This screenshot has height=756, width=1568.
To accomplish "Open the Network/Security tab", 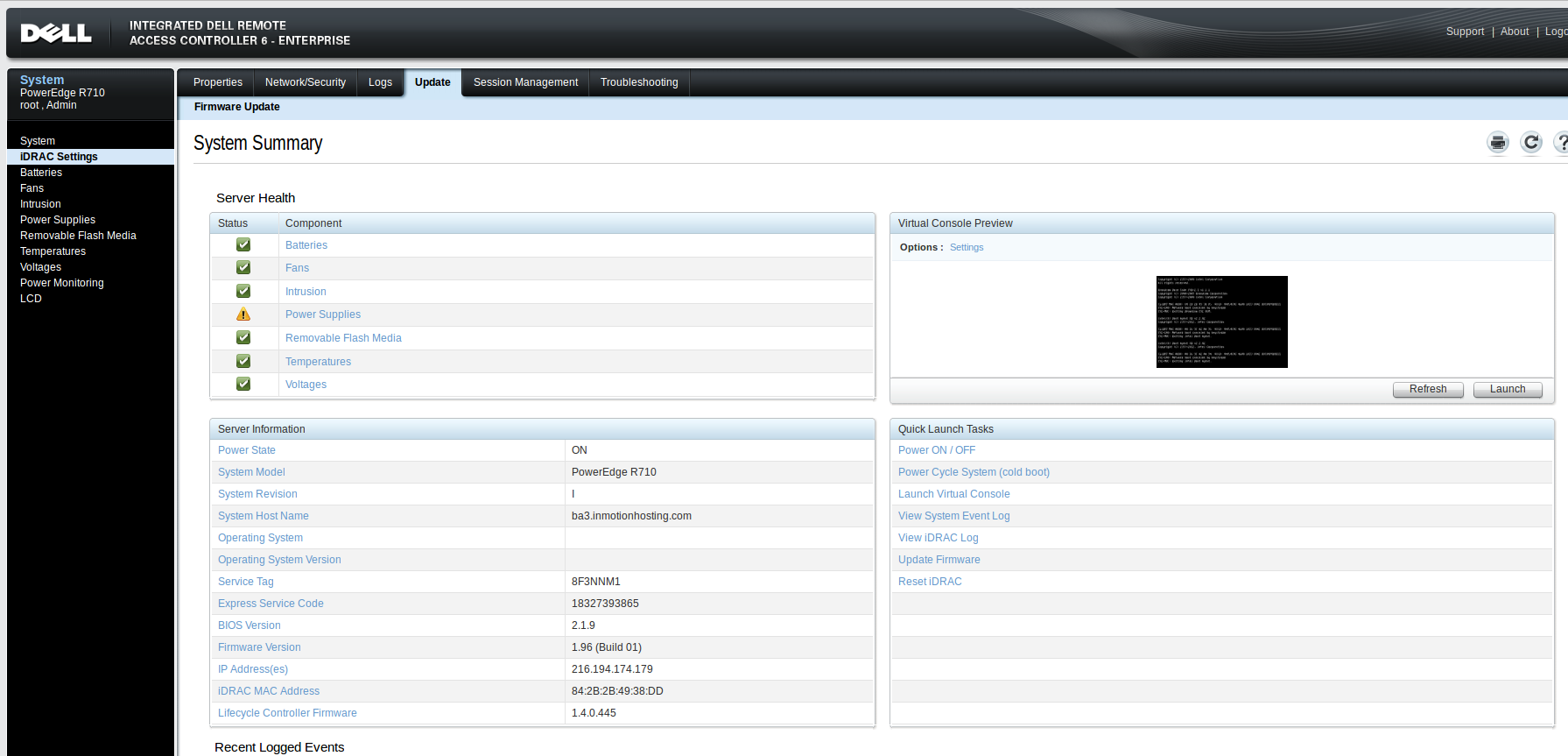I will tap(306, 82).
